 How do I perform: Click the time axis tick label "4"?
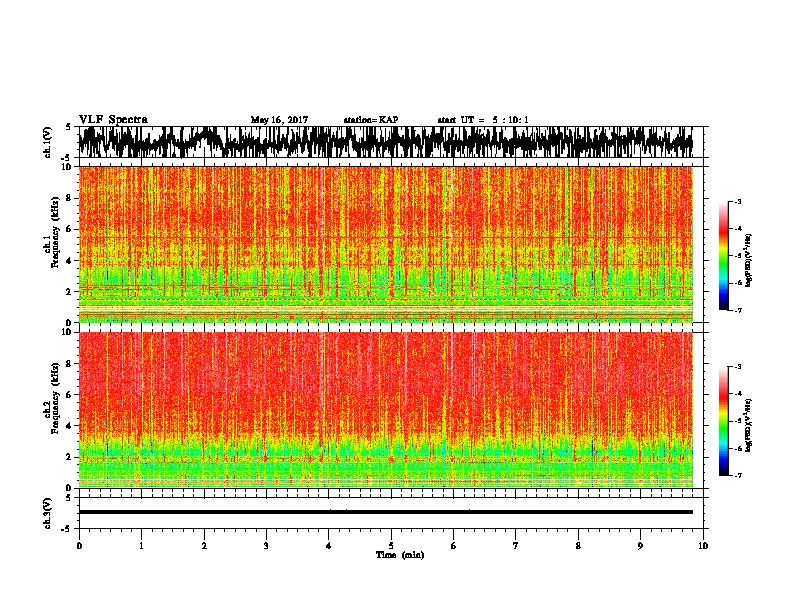click(x=329, y=545)
